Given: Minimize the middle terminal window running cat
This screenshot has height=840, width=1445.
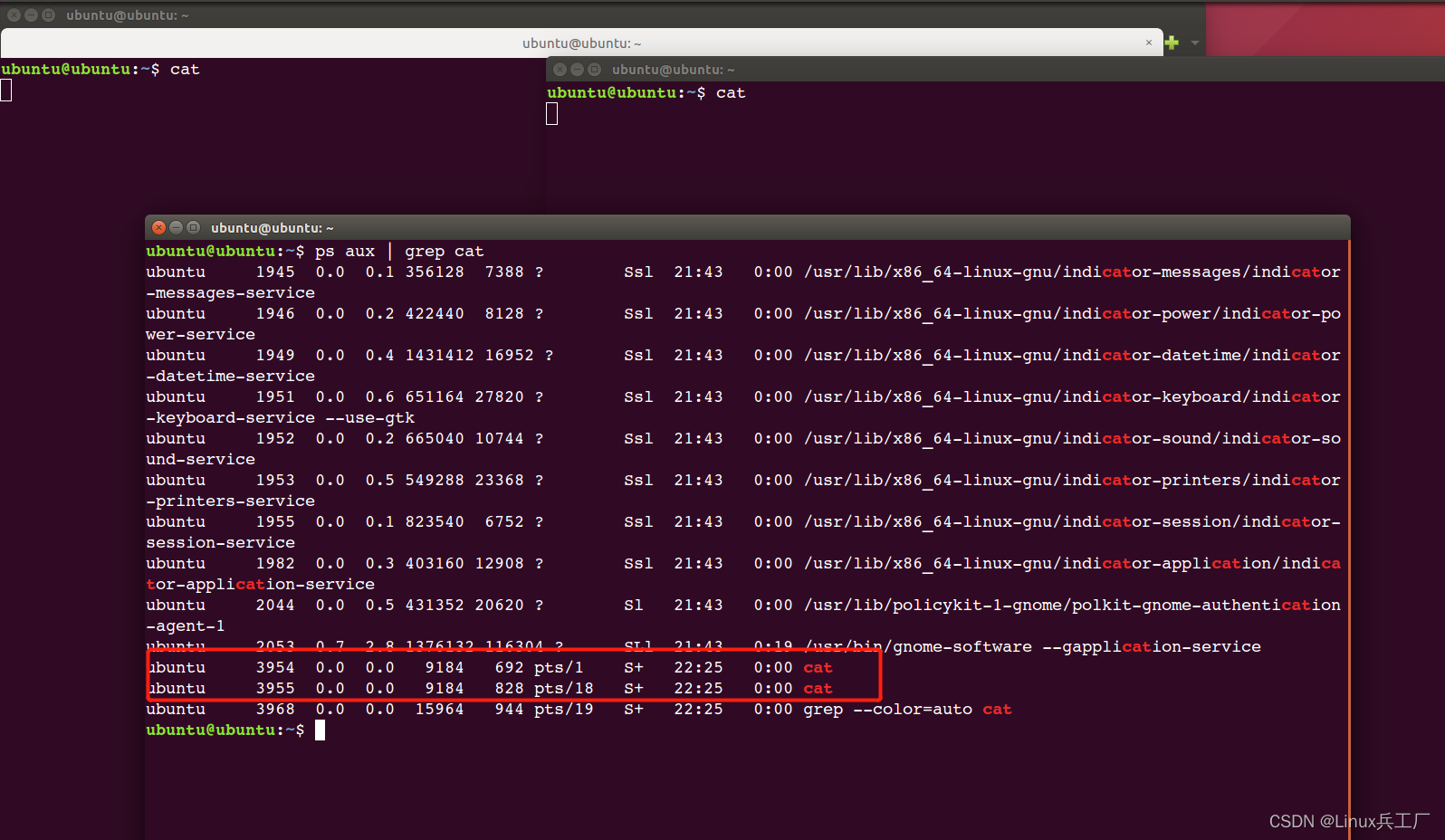Looking at the screenshot, I should 577,70.
